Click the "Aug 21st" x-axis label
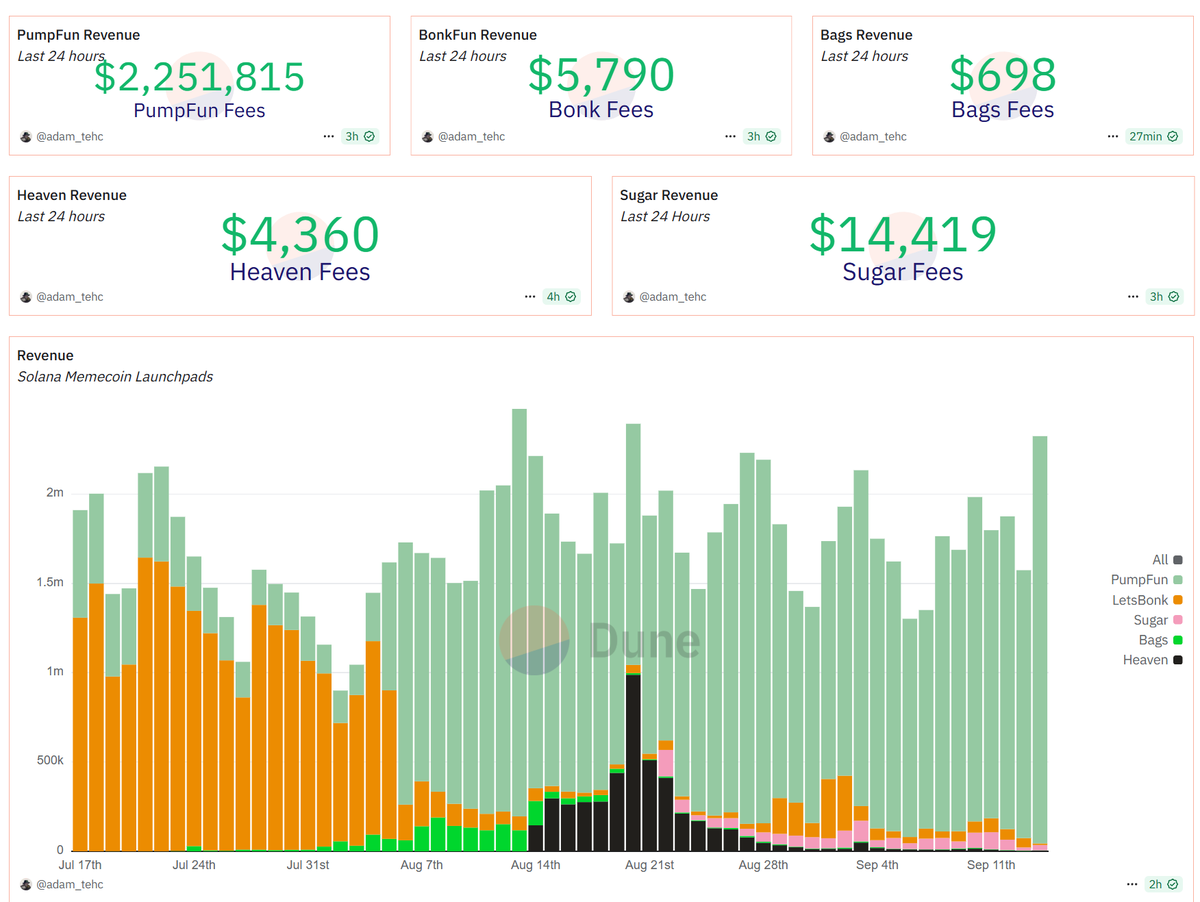1200x902 pixels. (x=650, y=865)
